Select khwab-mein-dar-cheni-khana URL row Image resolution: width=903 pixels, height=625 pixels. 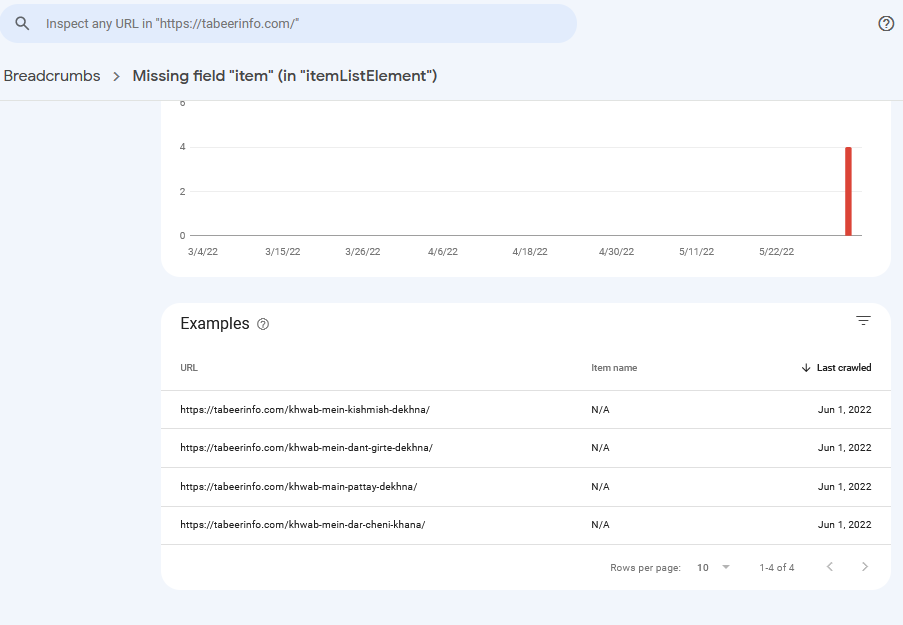pyautogui.click(x=302, y=525)
